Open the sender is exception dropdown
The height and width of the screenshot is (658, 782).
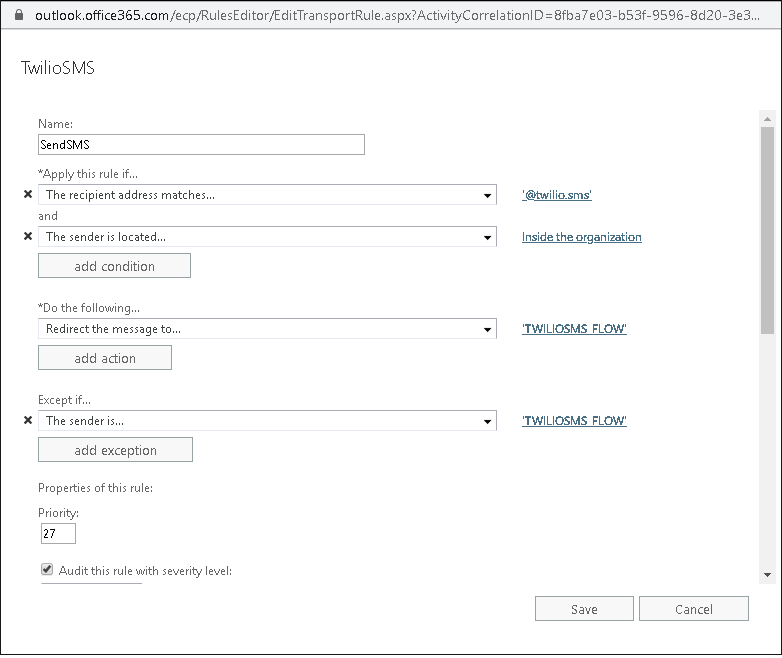pos(267,421)
